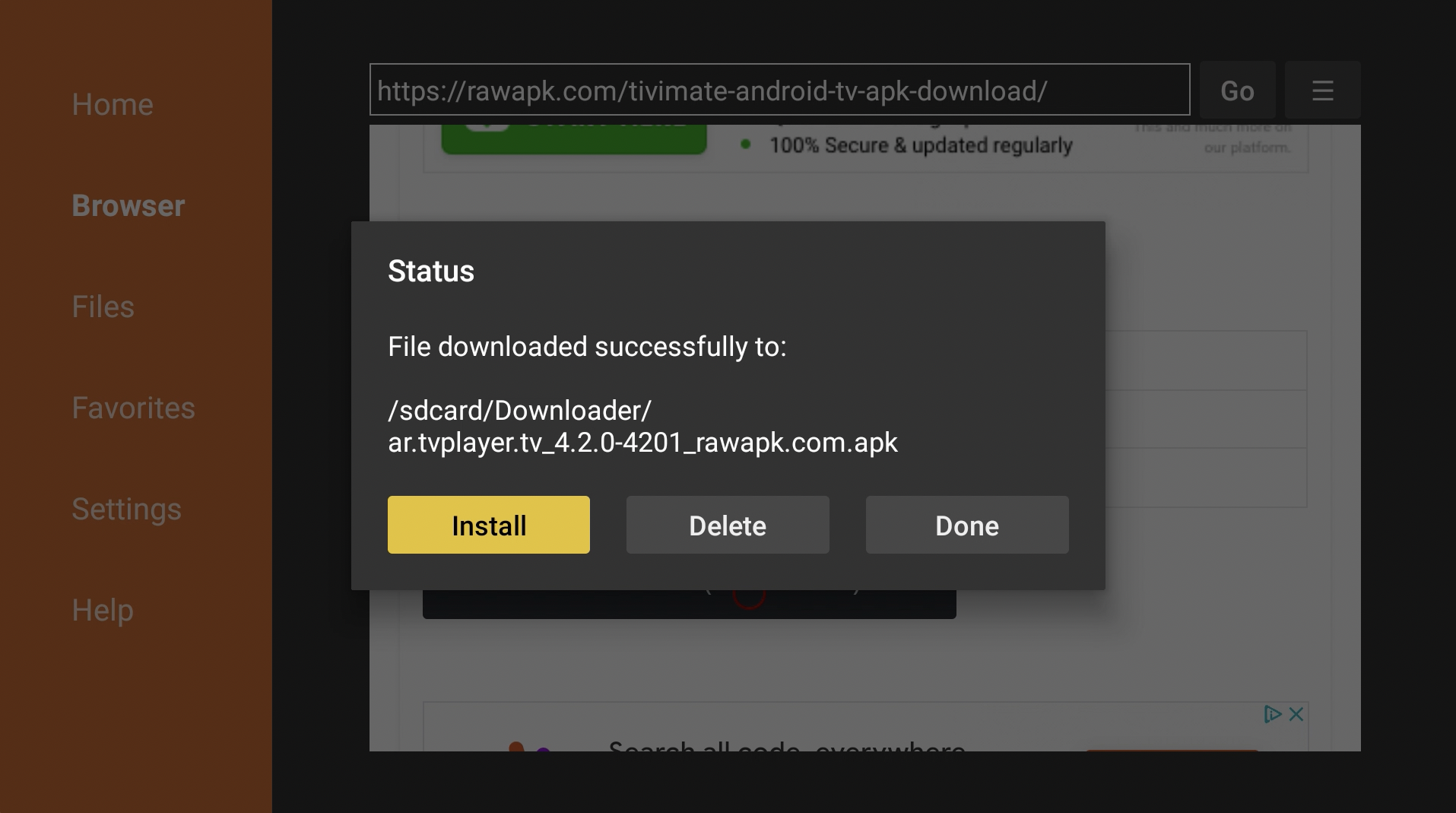Open the Help section
Screen dimensions: 1456x813
[x=103, y=610]
